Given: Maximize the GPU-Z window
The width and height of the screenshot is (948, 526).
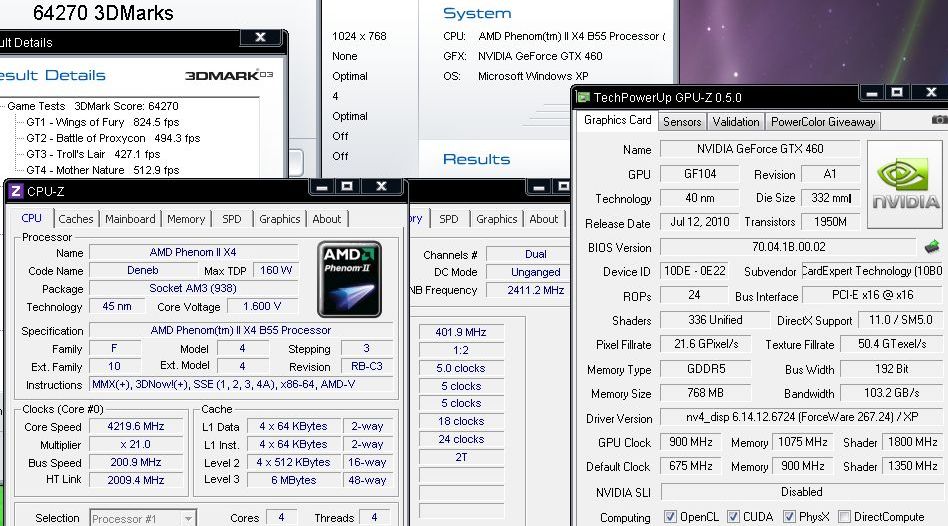Looking at the screenshot, I should pyautogui.click(x=897, y=93).
